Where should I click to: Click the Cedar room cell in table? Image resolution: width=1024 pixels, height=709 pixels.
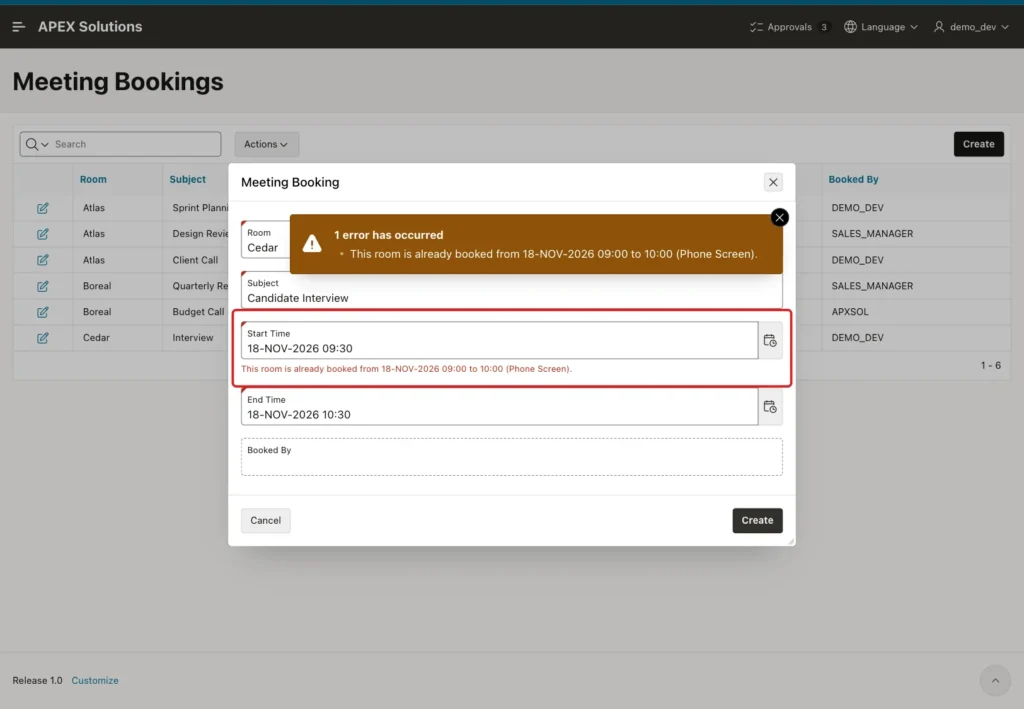96,338
